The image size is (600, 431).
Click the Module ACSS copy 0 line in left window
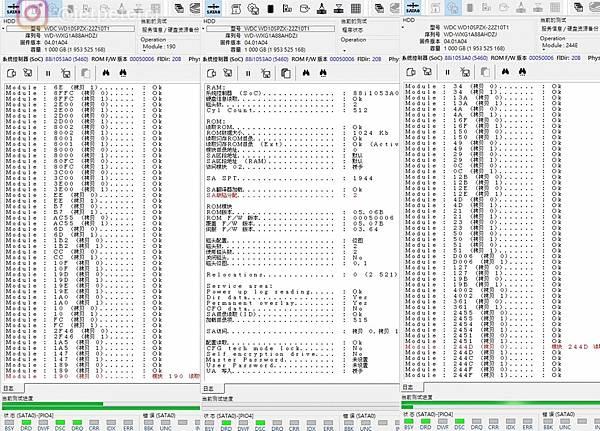click(84, 218)
